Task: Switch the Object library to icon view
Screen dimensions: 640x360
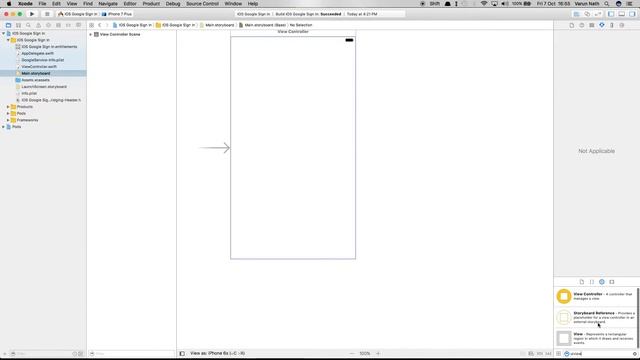Action: 558,353
